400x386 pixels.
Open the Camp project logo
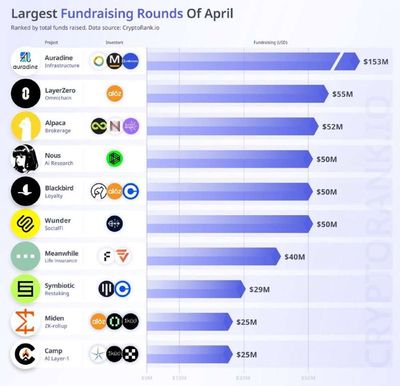[25, 354]
